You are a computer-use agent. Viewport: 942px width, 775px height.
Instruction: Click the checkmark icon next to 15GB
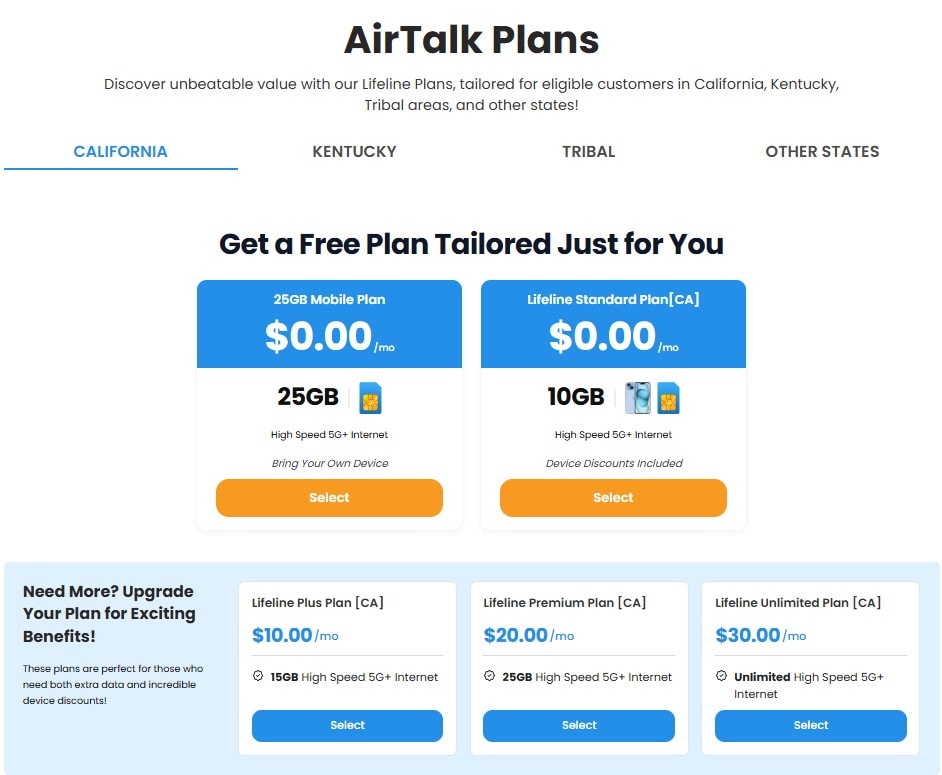point(258,676)
